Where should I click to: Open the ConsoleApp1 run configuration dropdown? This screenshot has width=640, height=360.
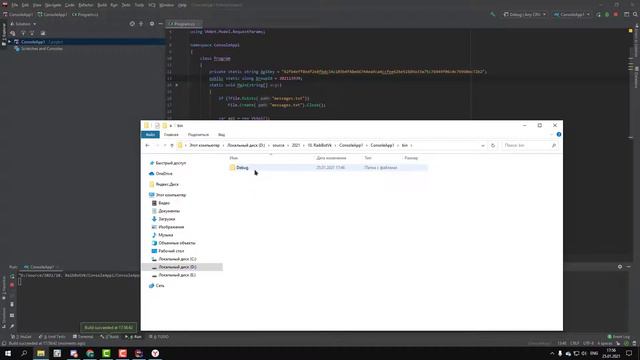[x=571, y=14]
